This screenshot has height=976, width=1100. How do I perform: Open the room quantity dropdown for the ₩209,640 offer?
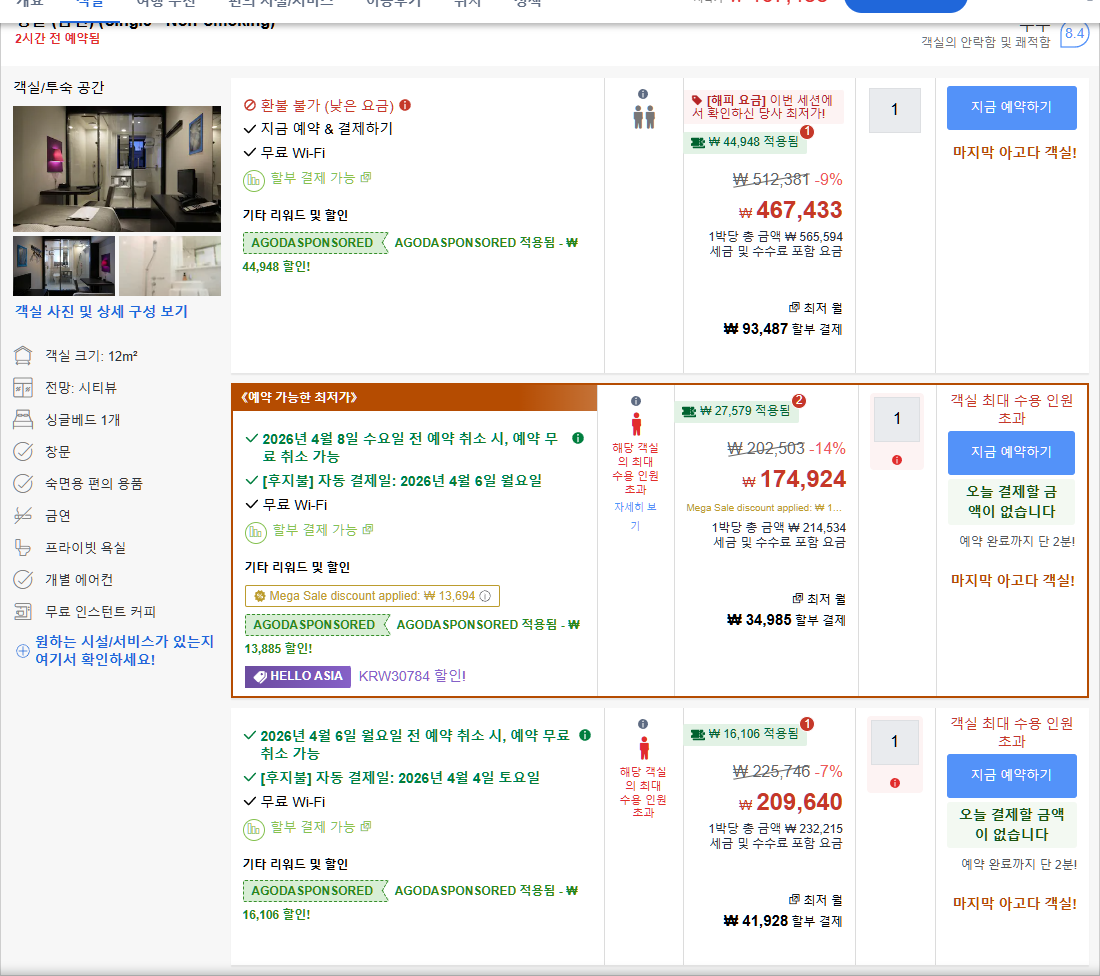894,742
